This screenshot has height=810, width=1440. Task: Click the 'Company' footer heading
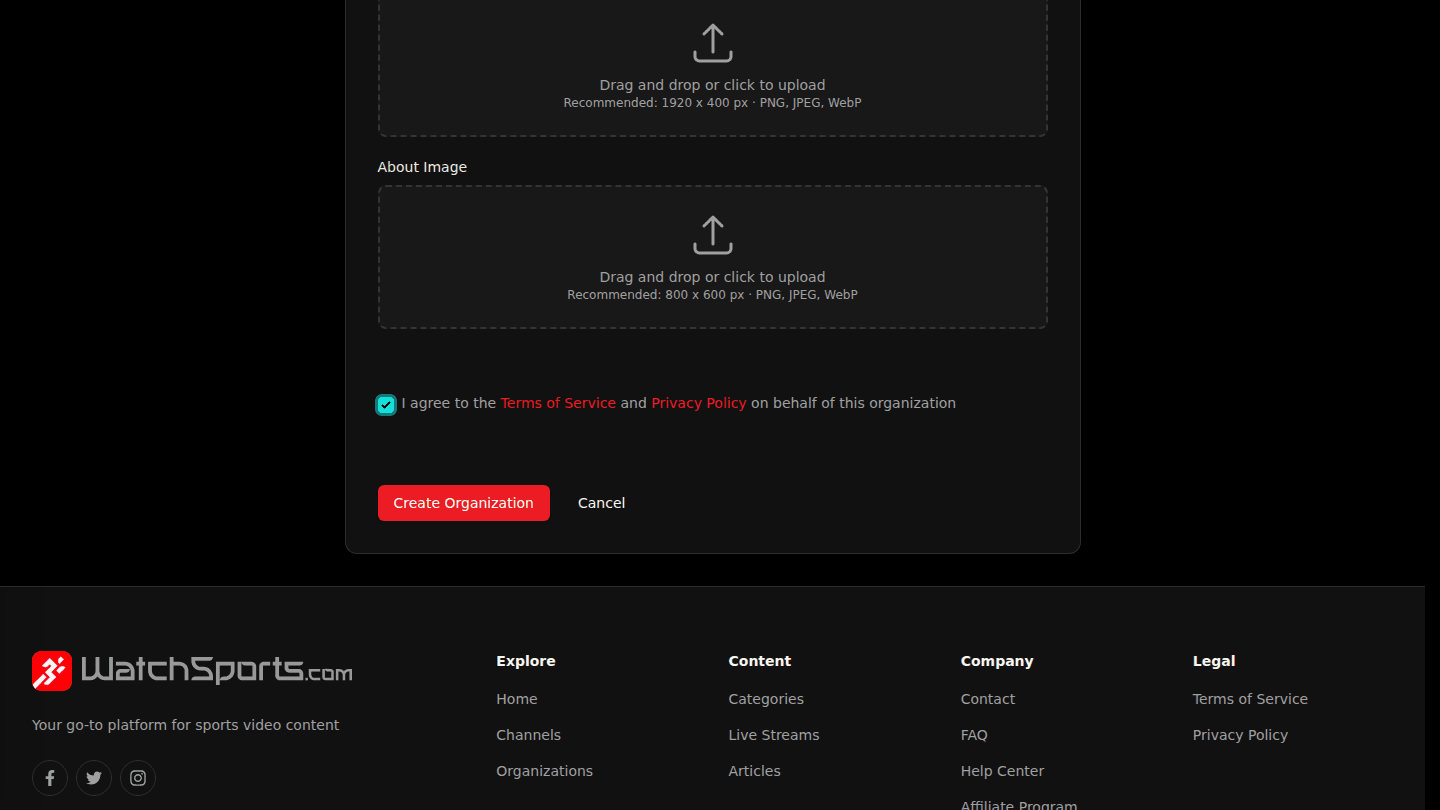click(997, 661)
